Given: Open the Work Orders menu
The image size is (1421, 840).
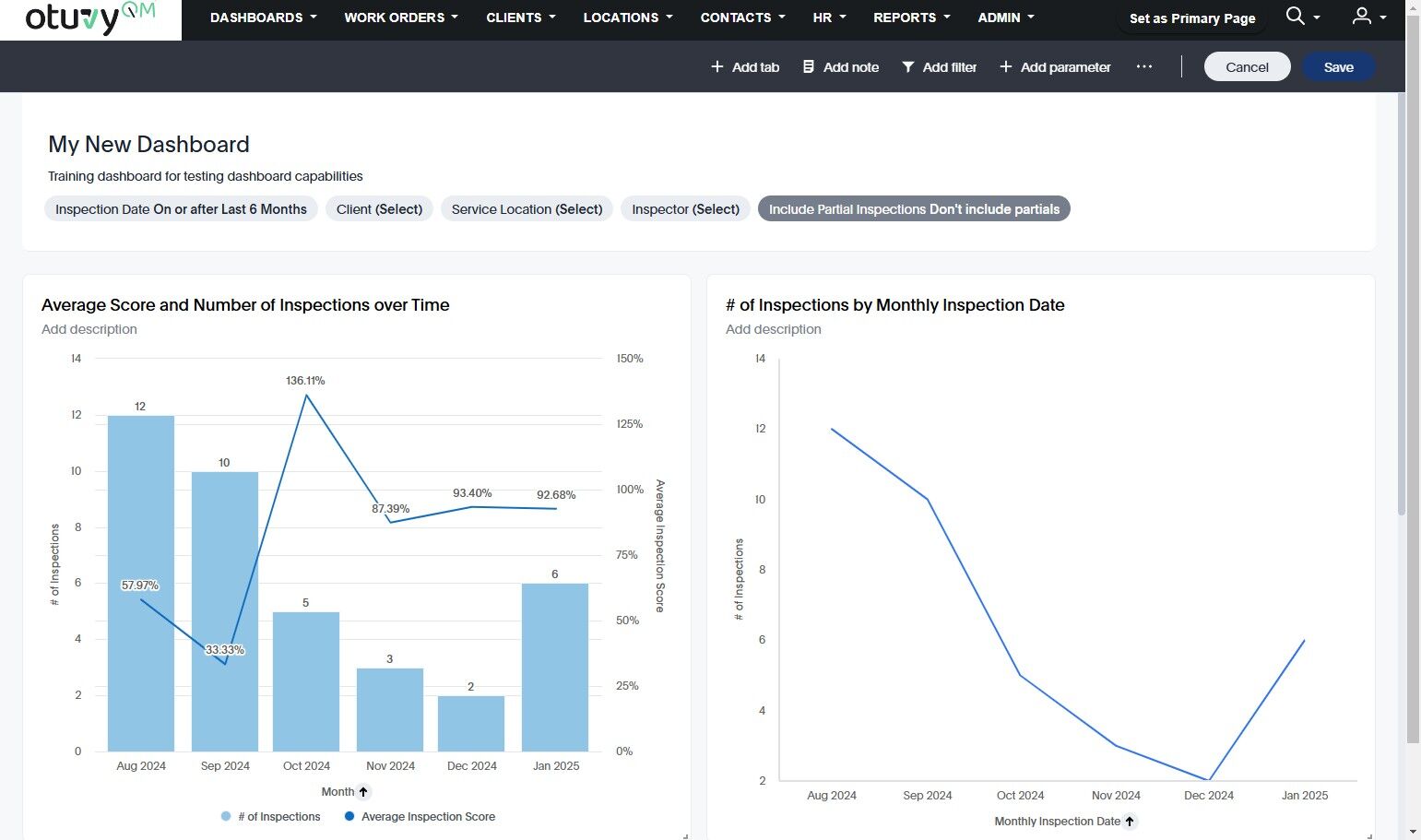Looking at the screenshot, I should coord(400,18).
